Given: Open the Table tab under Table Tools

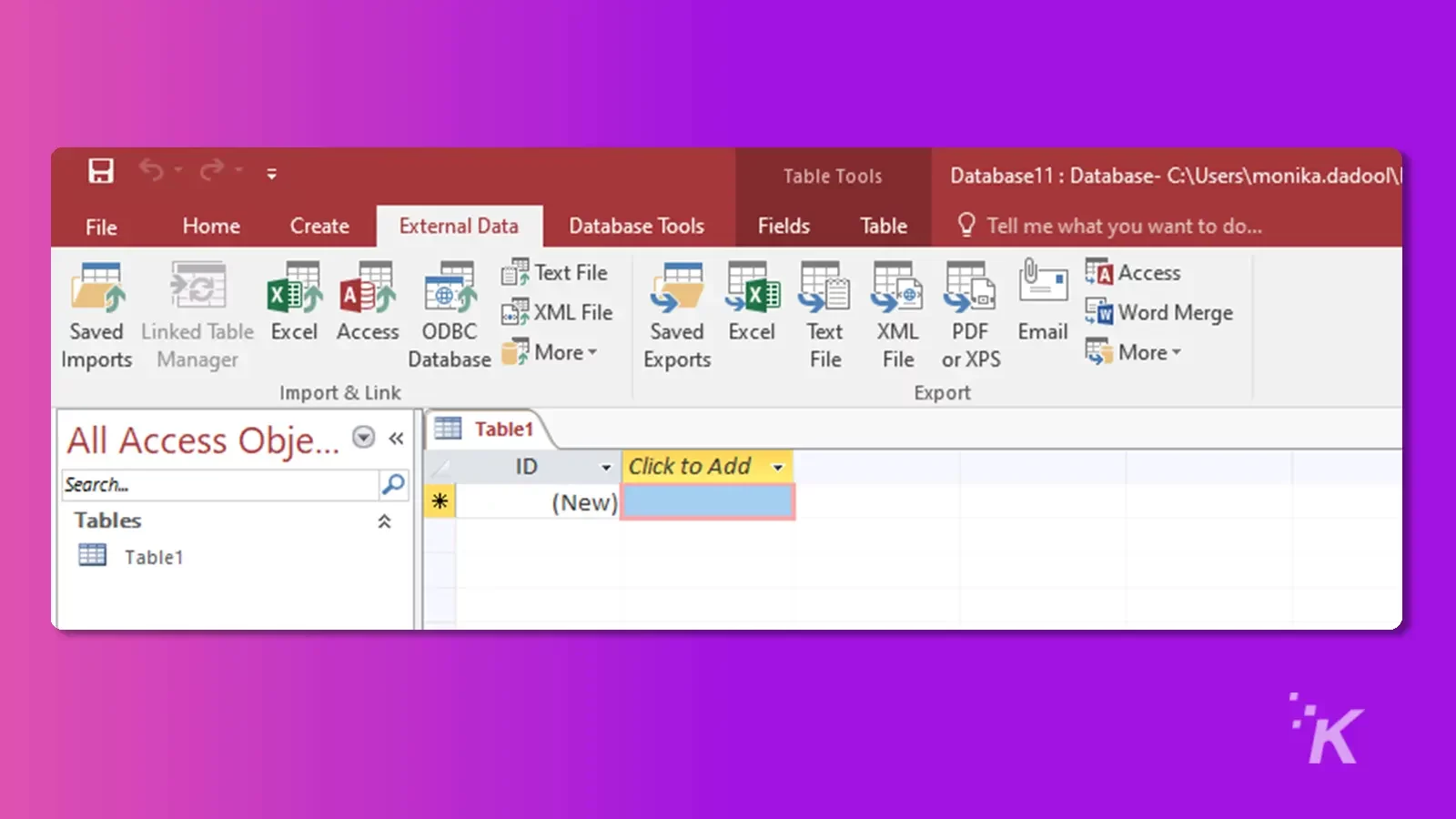Looking at the screenshot, I should tap(884, 226).
